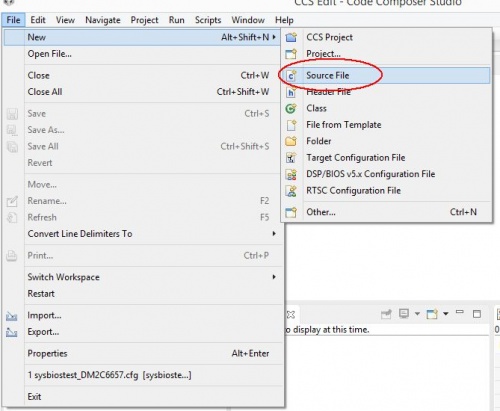
Task: Expand Convert Line Delimiters To submenu
Action: (x=142, y=234)
